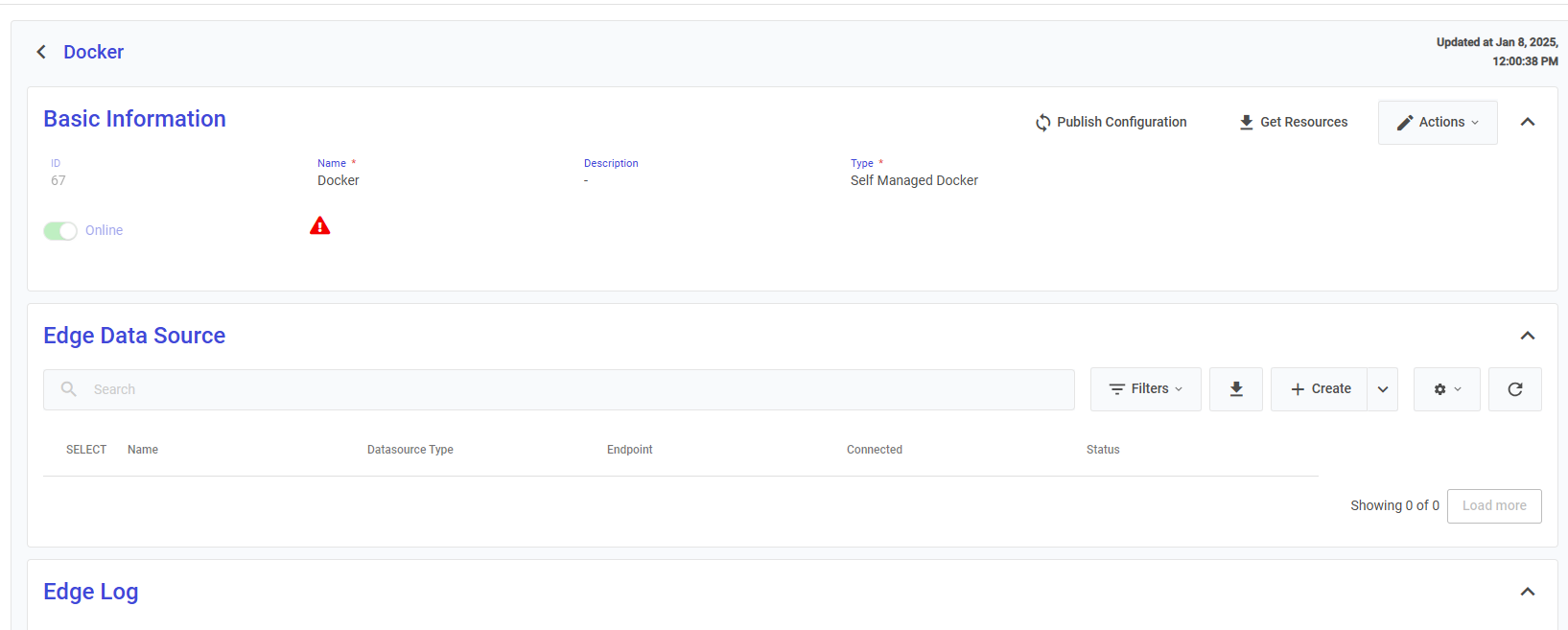Open the Actions dropdown menu
The width and height of the screenshot is (1568, 630).
coord(1437,123)
